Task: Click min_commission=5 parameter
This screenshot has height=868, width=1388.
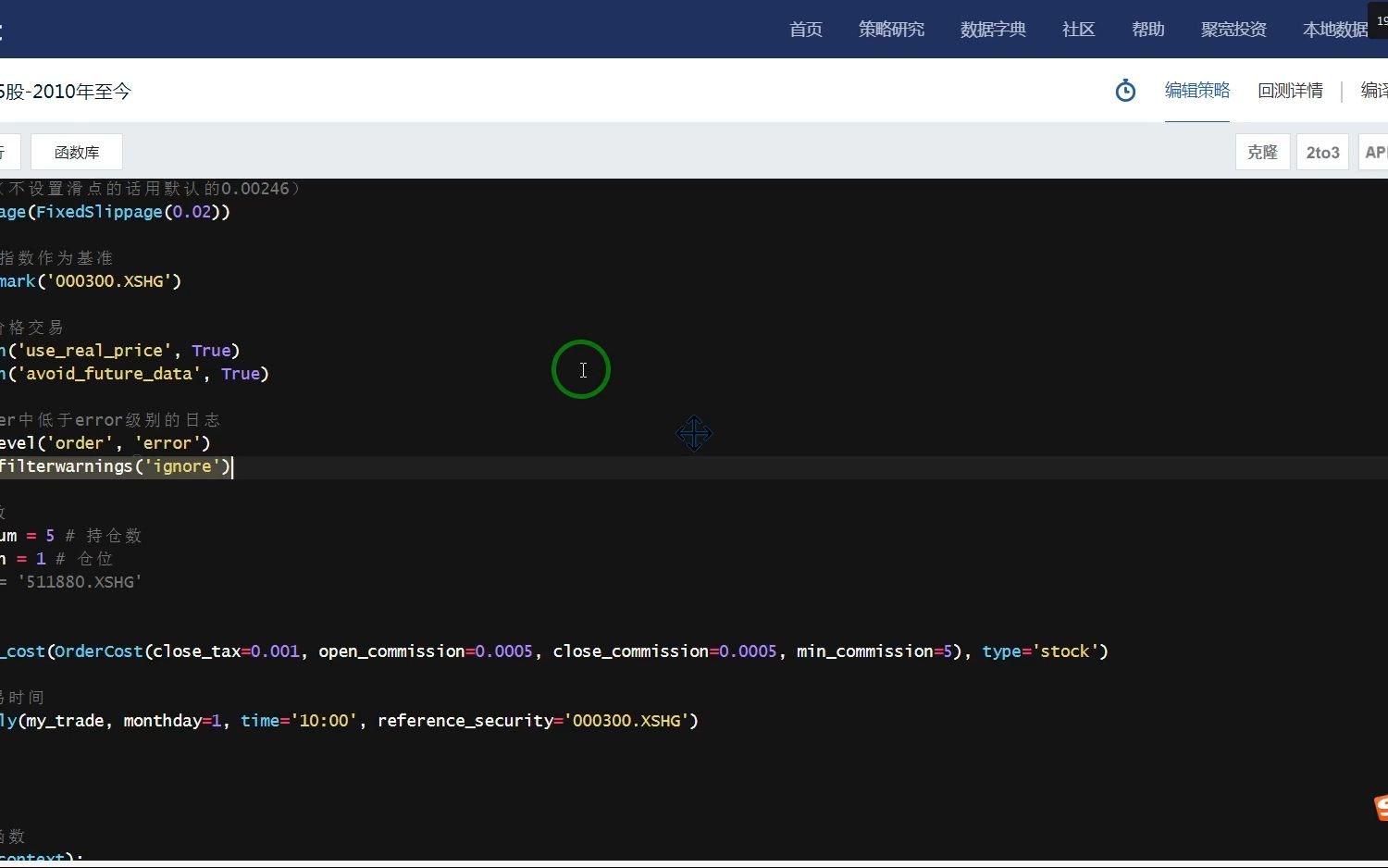Action: (874, 651)
